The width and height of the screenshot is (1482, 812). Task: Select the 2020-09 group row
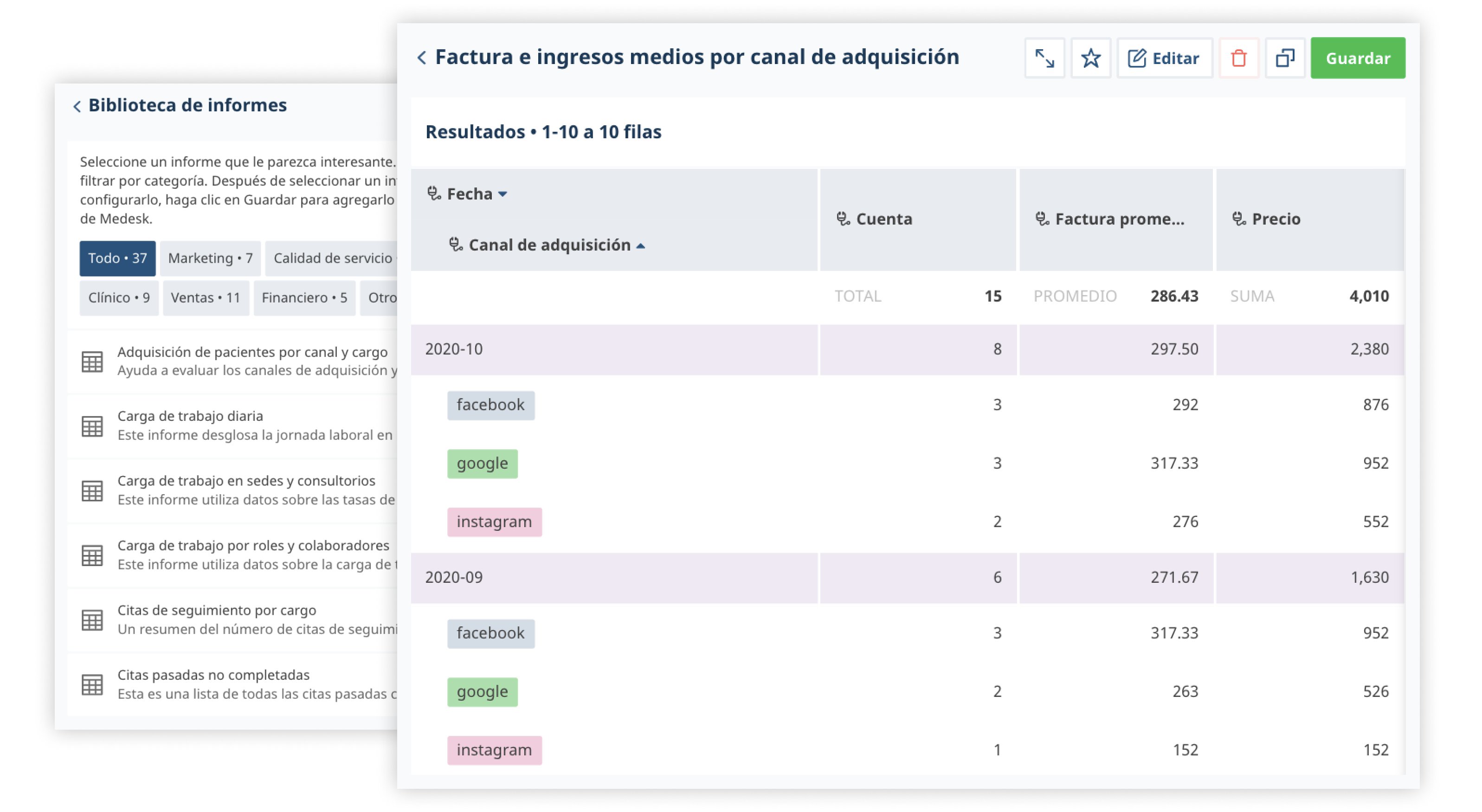907,578
